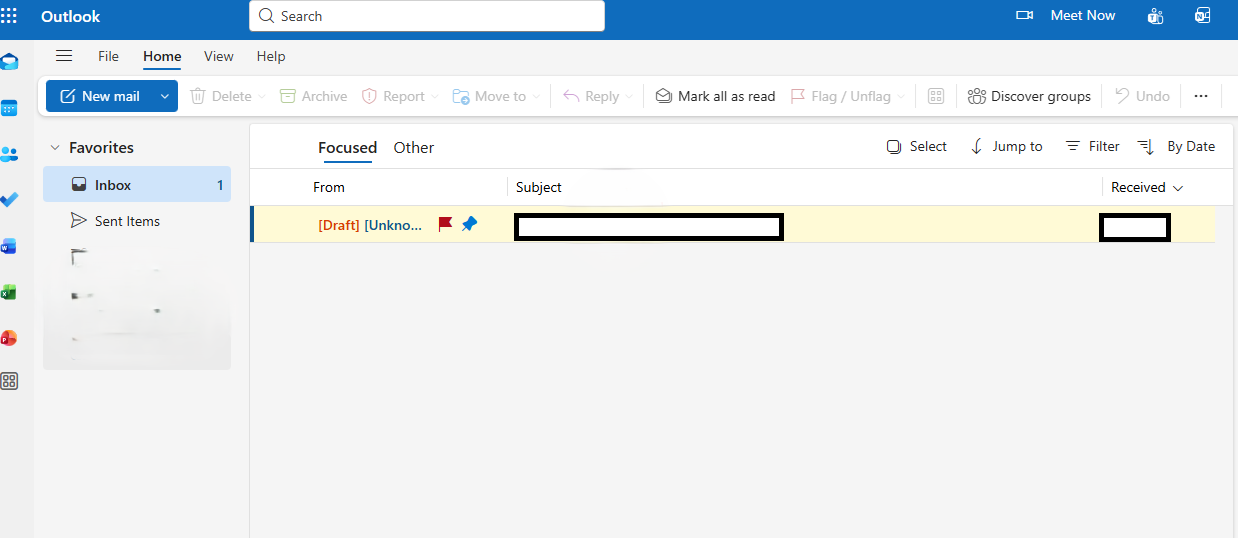Launch Word from the left rail
Screen dimensions: 1238x538
[9, 246]
